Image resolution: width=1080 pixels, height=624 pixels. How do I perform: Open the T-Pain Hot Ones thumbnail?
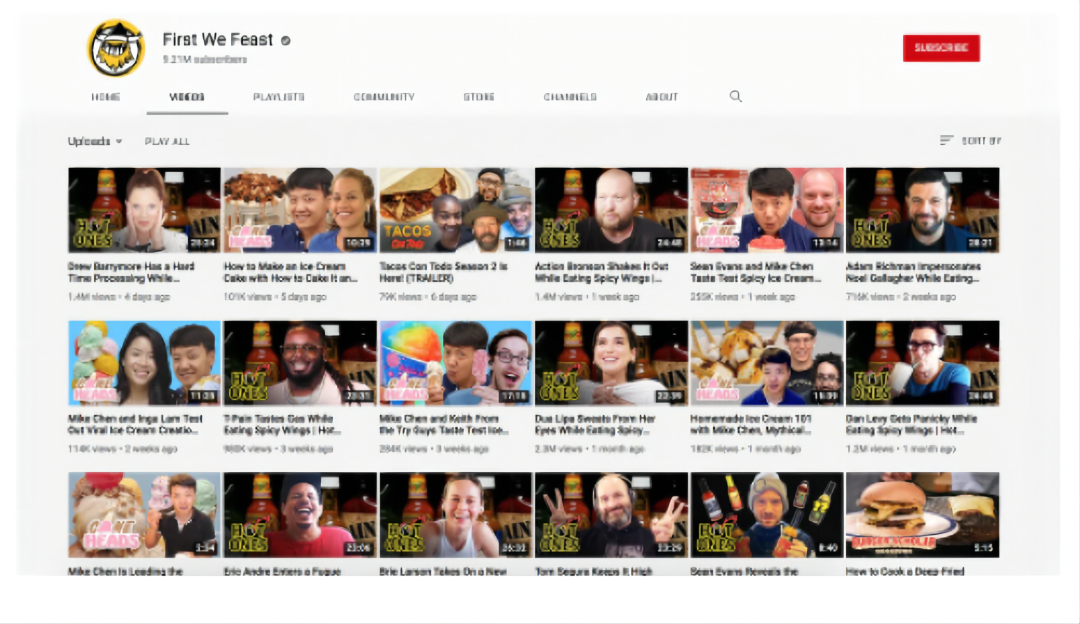click(300, 363)
